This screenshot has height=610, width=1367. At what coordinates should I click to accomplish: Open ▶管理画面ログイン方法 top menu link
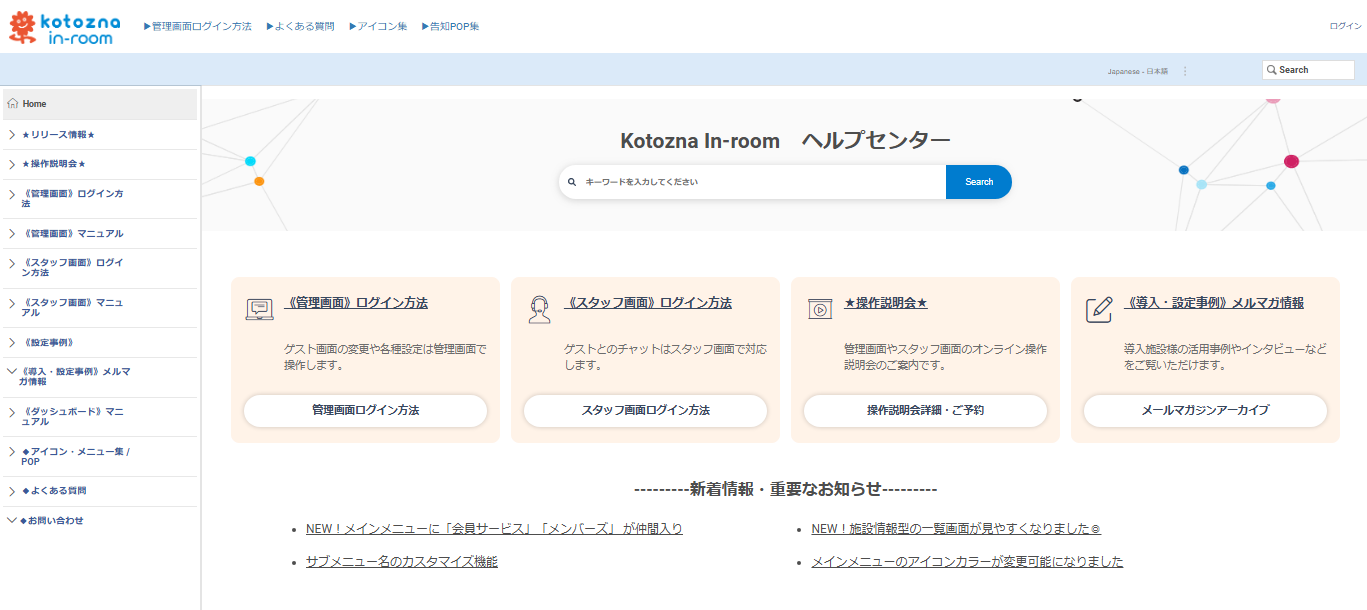(198, 26)
